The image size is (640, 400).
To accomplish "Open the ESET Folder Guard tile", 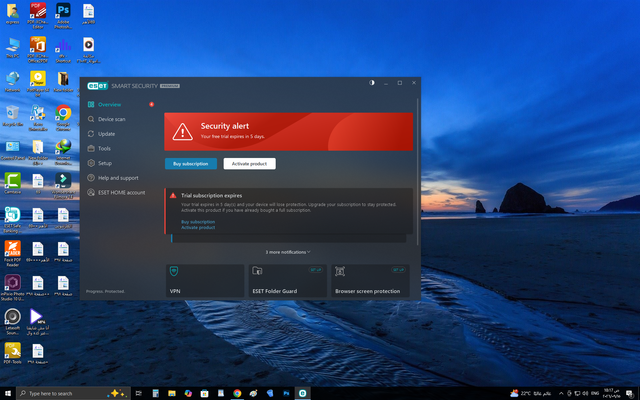I will (288, 280).
